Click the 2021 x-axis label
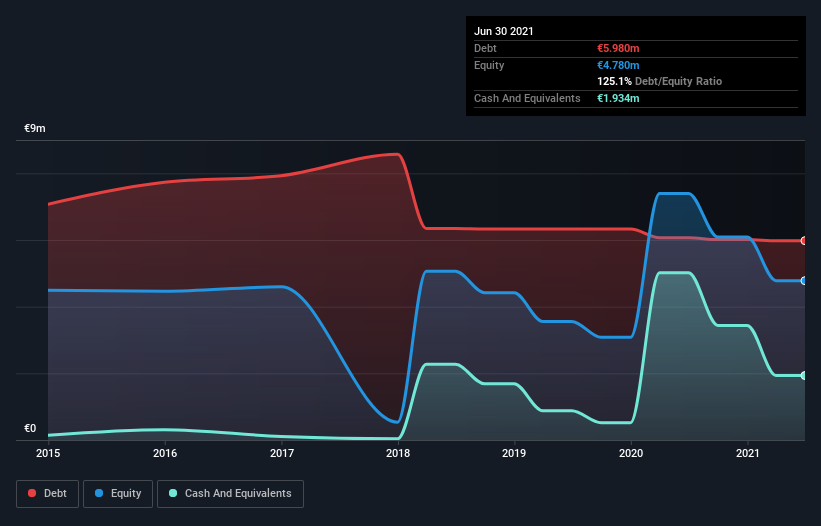 point(748,453)
